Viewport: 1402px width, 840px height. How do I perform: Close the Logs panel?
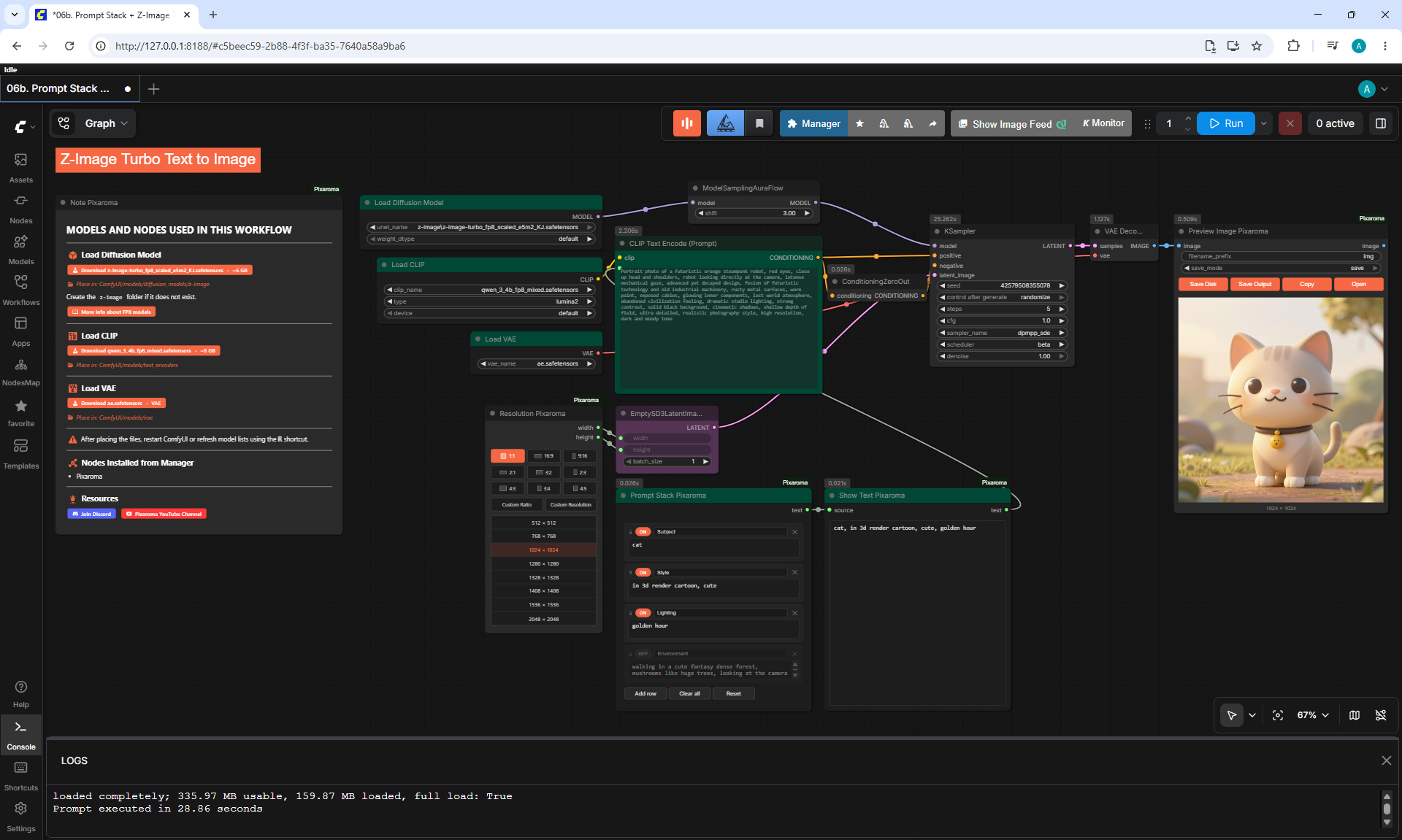[x=1387, y=760]
